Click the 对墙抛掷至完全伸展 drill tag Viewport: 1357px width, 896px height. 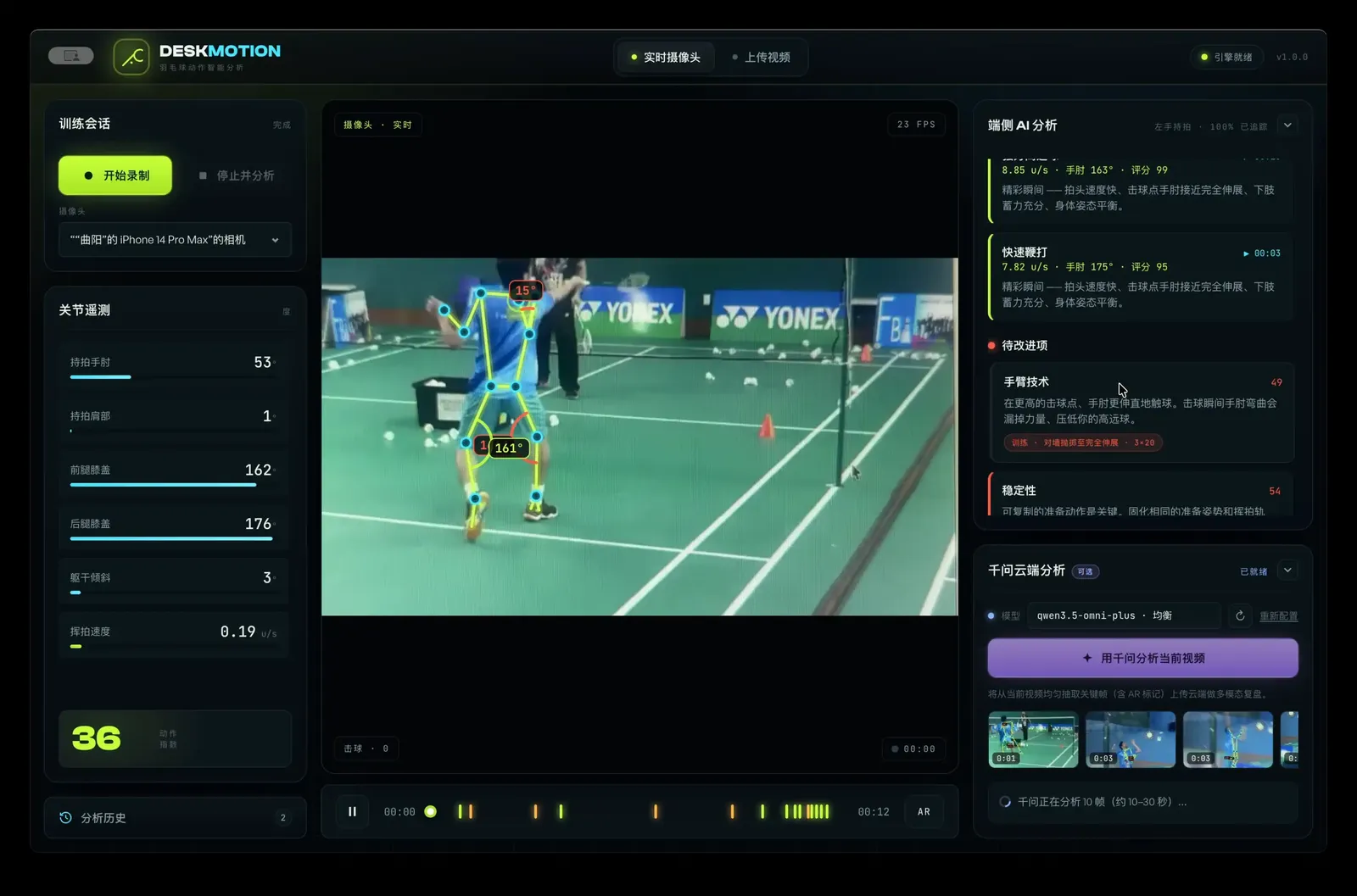1083,442
